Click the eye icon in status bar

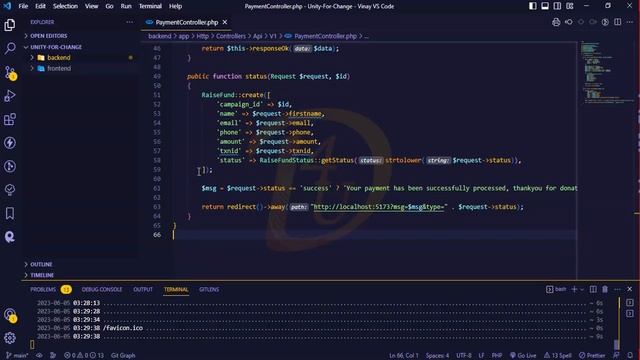pyautogui.click(x=39, y=356)
